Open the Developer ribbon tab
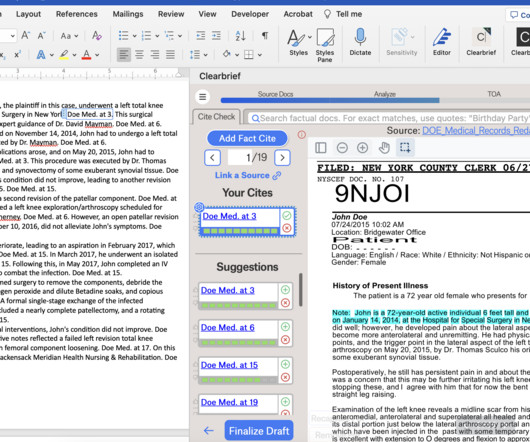 (x=250, y=14)
